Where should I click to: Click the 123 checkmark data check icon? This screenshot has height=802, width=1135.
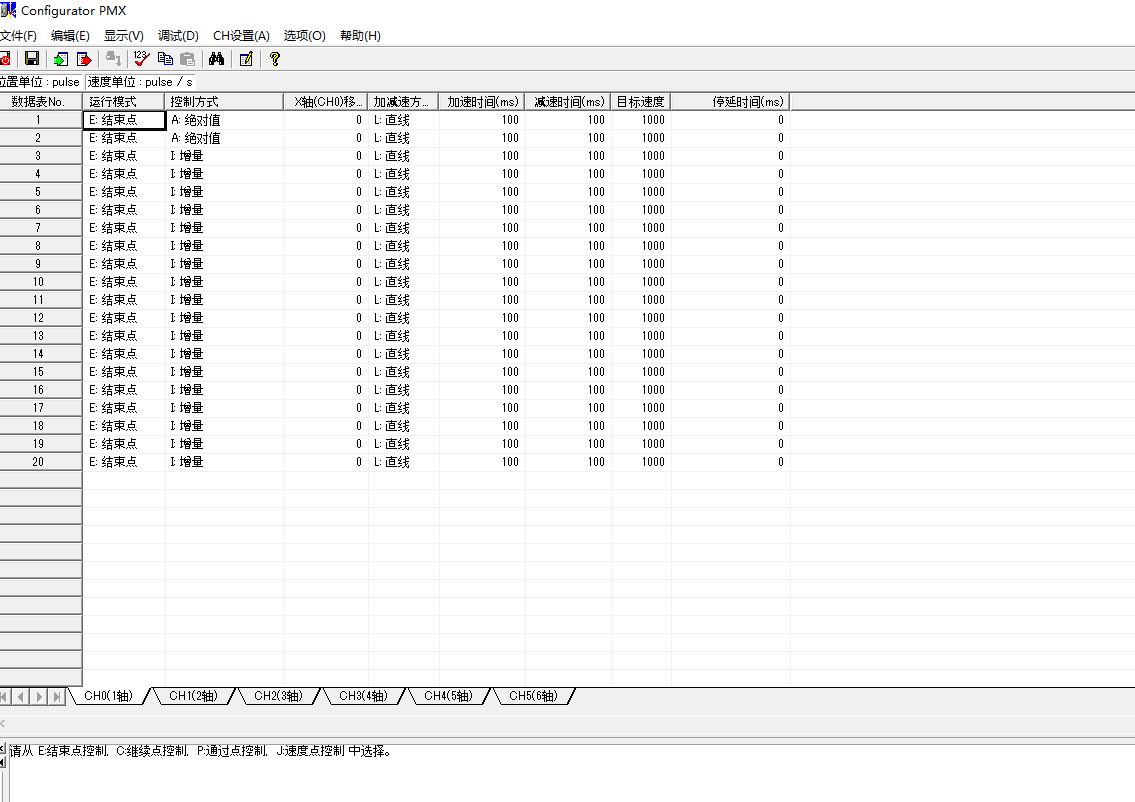(141, 59)
